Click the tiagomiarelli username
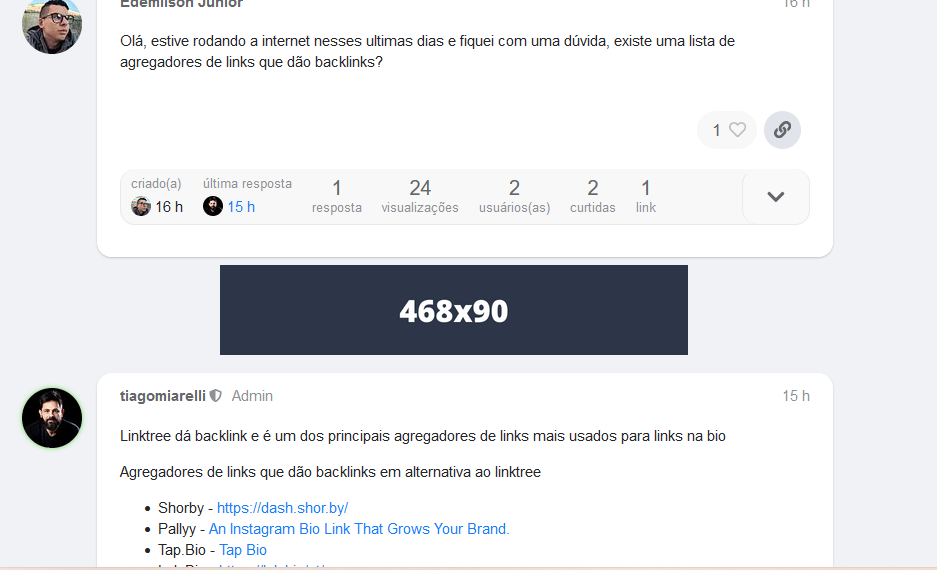This screenshot has width=937, height=570. point(163,396)
